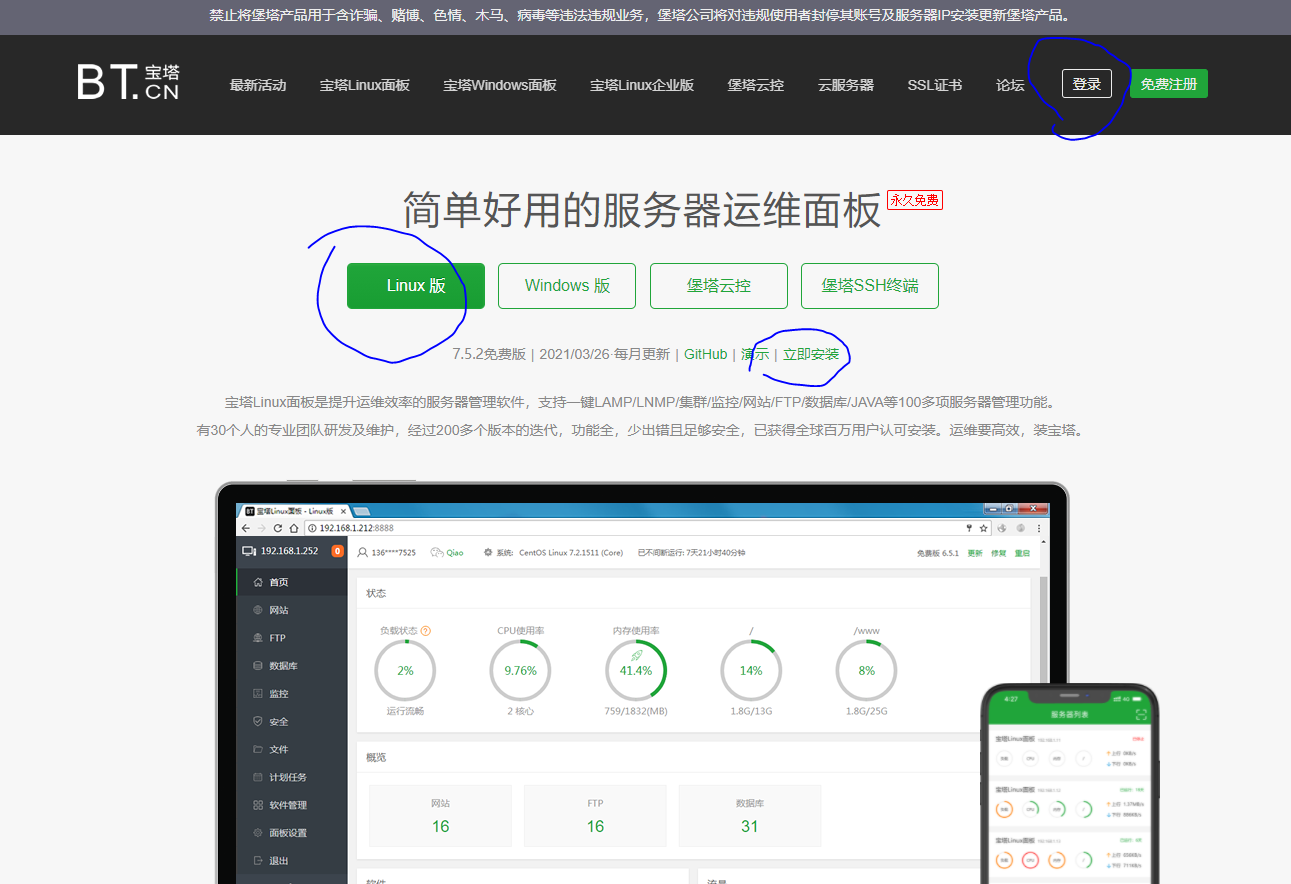
Task: Click the rocket icon in memory gauge
Action: [x=636, y=655]
